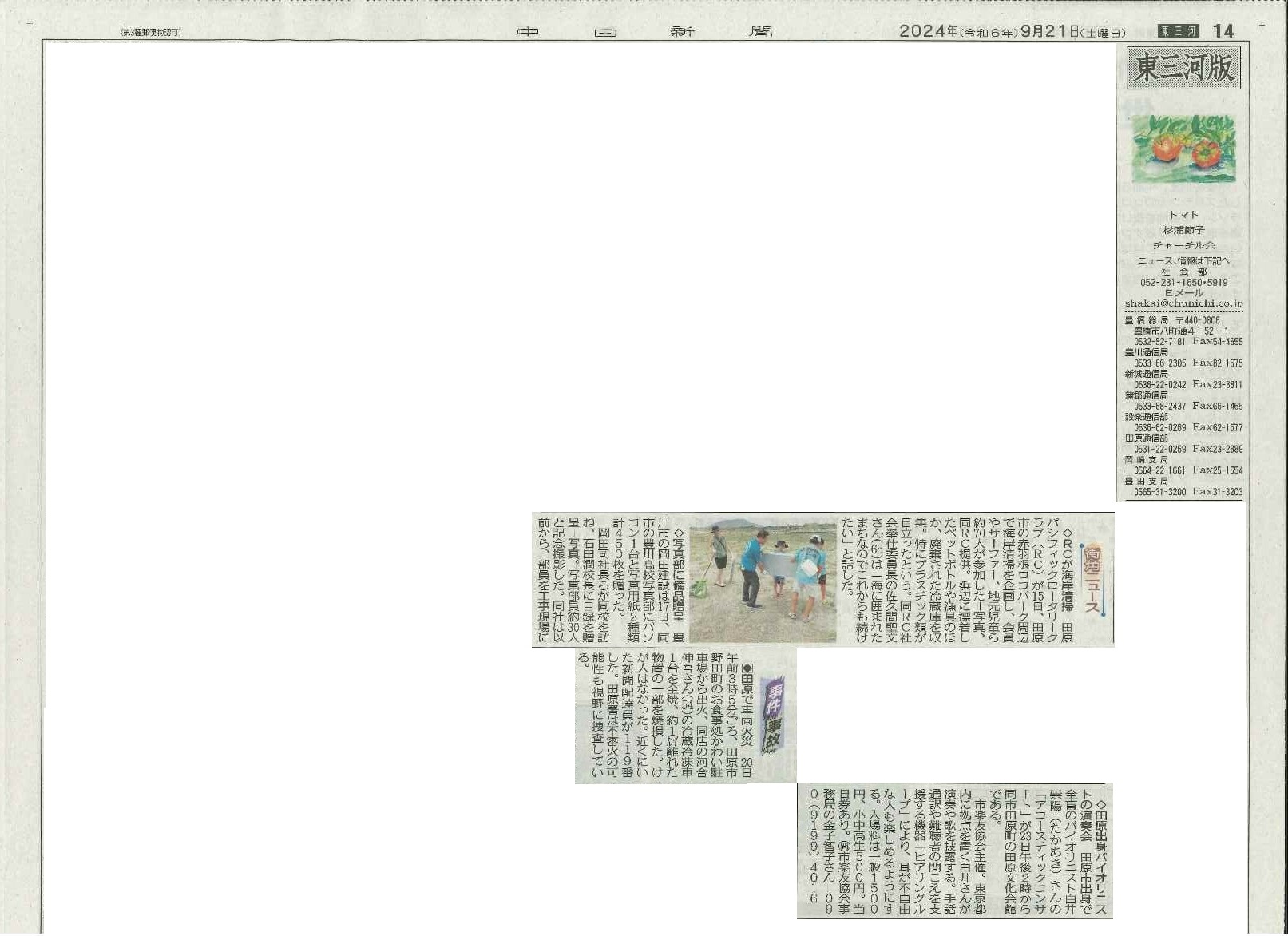Click the 東三河 tag beside page number
The width and height of the screenshot is (1288, 936).
click(1179, 31)
